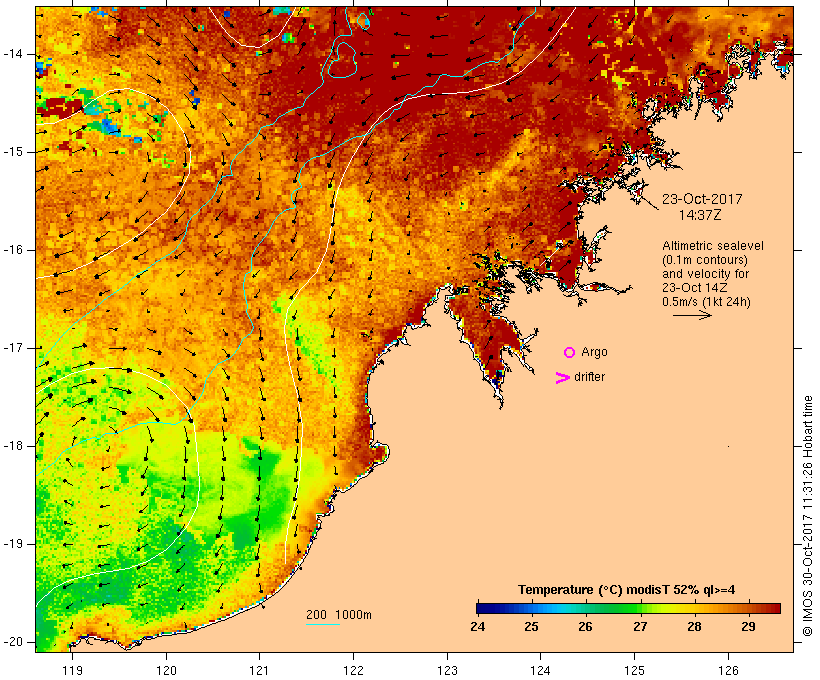Image resolution: width=820 pixels, height=680 pixels.
Task: Click the 0.5m/s velocity scale arrow
Action: [x=692, y=315]
